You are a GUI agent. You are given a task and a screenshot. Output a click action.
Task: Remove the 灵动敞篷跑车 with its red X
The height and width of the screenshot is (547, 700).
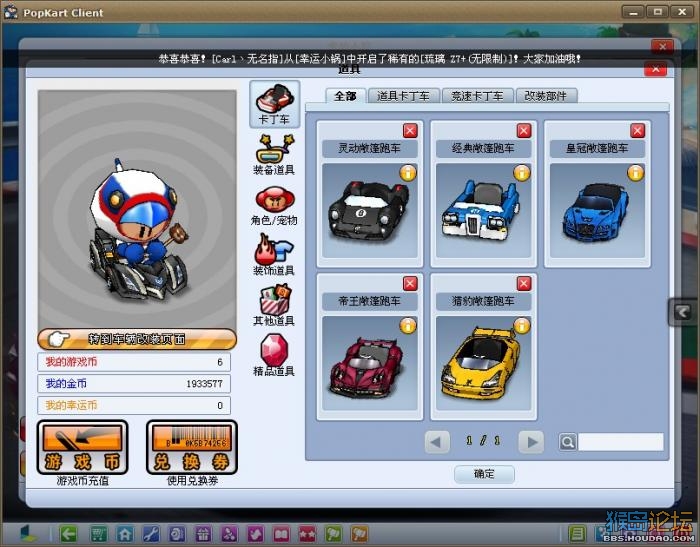pos(410,130)
